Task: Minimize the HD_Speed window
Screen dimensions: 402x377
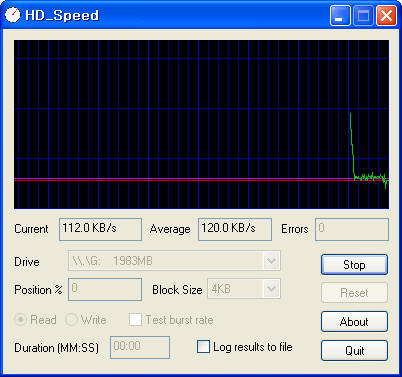Action: [340, 15]
